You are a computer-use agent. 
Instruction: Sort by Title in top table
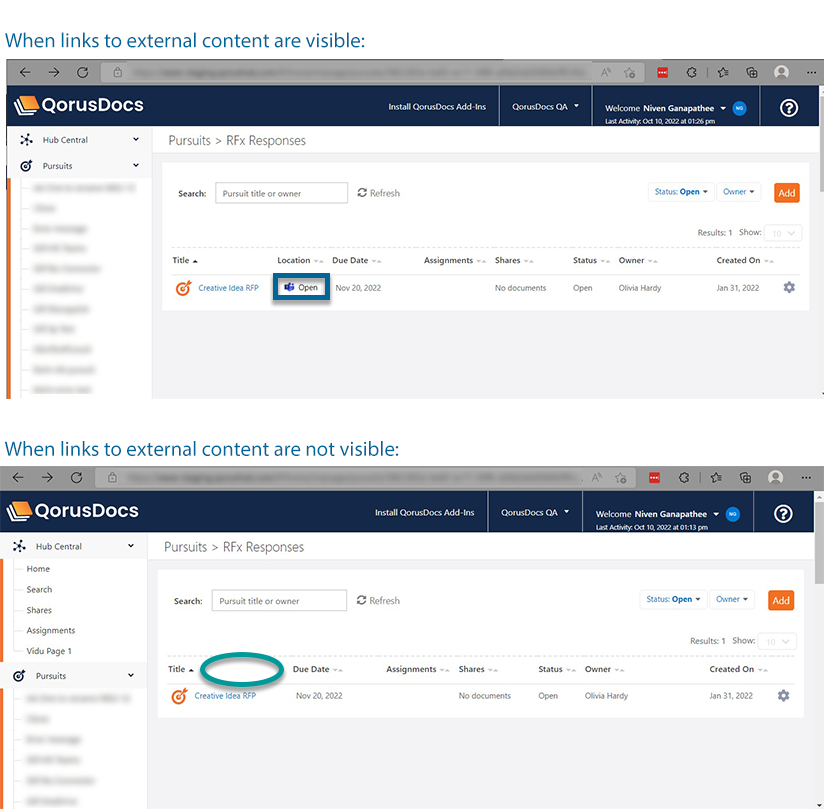[x=184, y=260]
